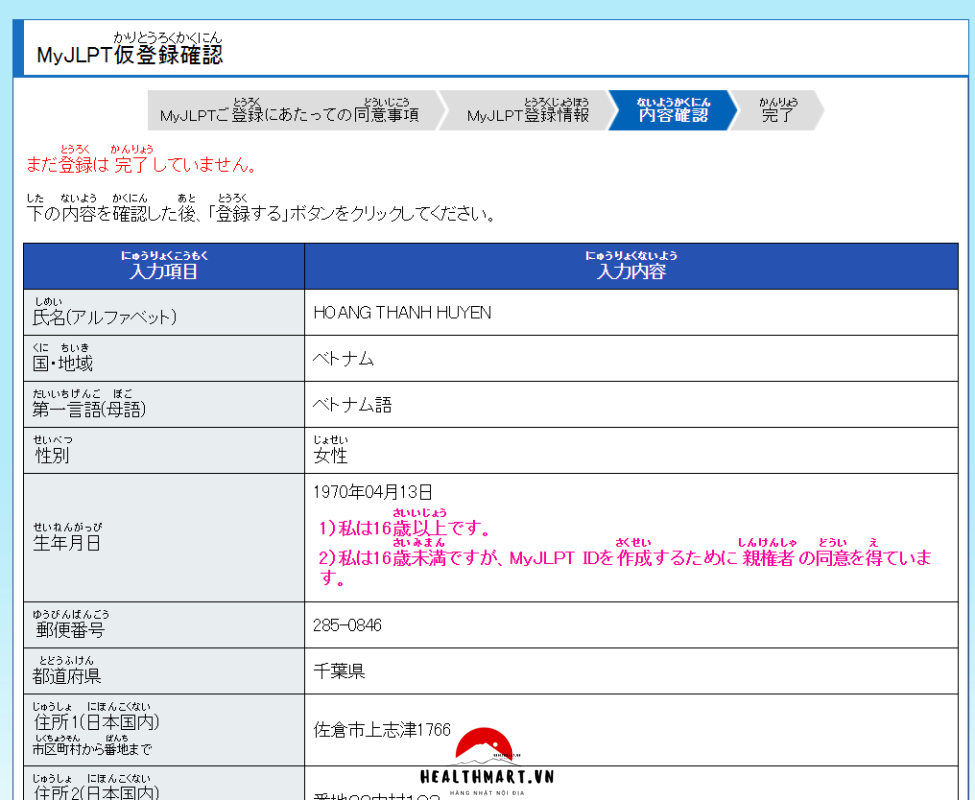975x800 pixels.
Task: Click the MyJLPT登録情報 step
Action: [x=527, y=111]
